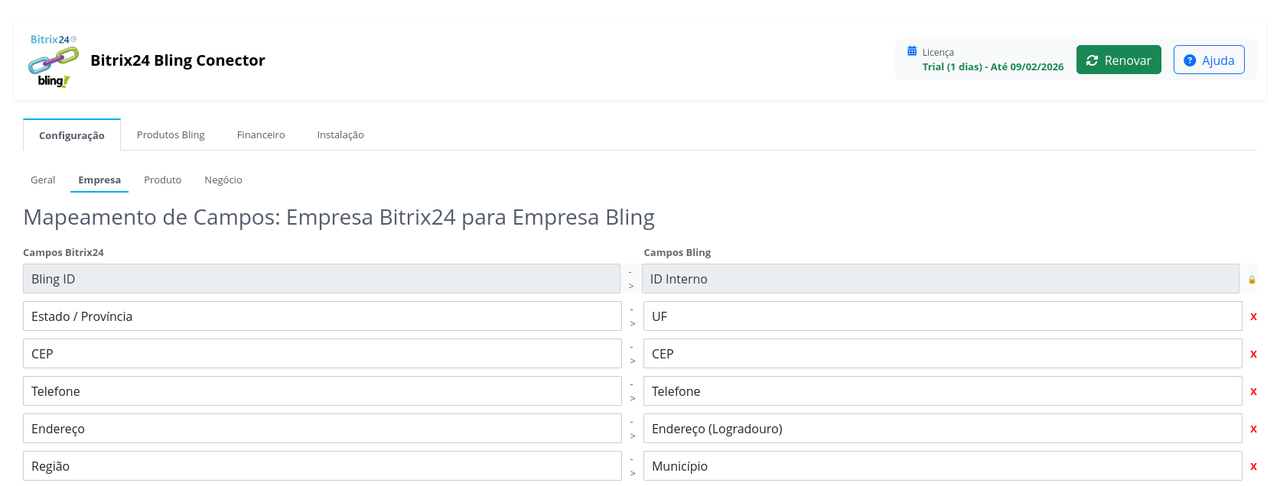Remove the UF field mapping
Screen dimensions: 1280x486
click(x=1253, y=317)
